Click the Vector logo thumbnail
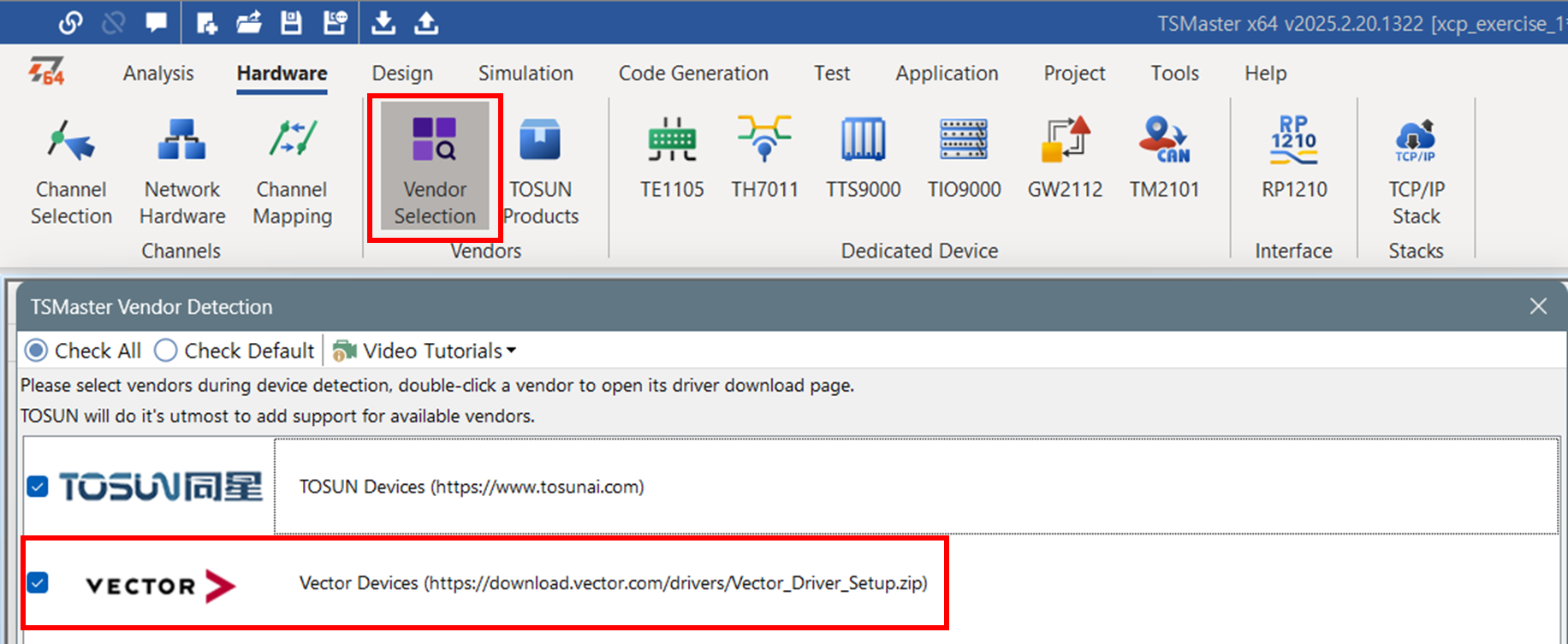 (161, 586)
